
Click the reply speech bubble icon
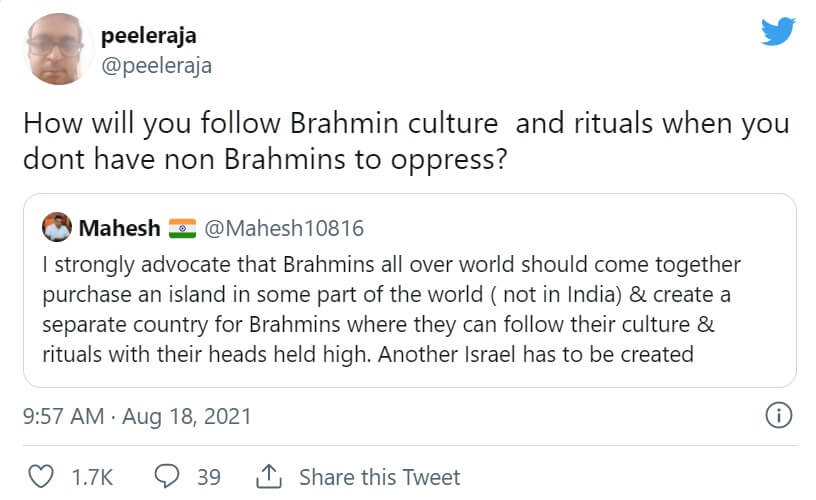(x=166, y=477)
